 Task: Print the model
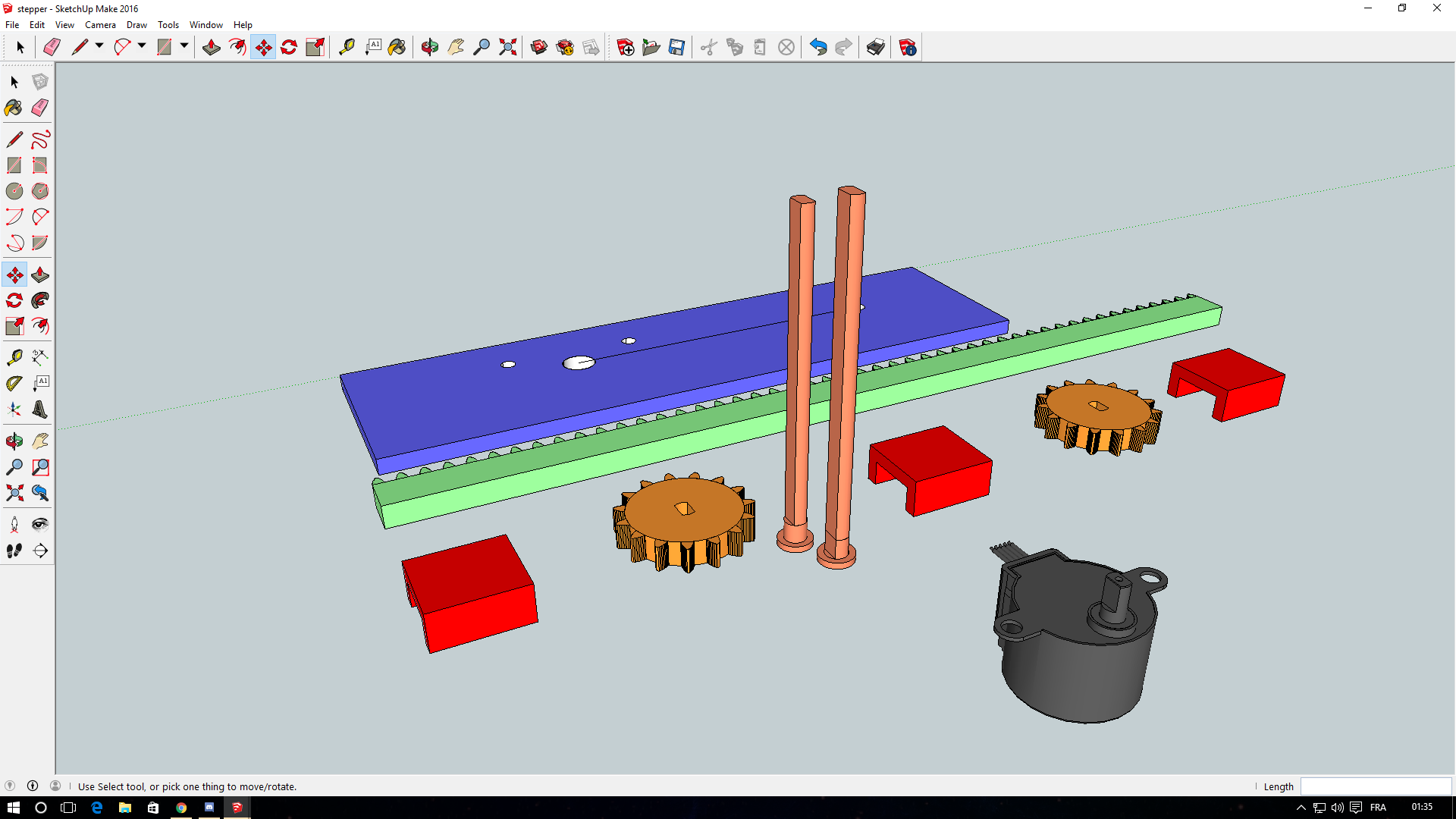point(876,47)
